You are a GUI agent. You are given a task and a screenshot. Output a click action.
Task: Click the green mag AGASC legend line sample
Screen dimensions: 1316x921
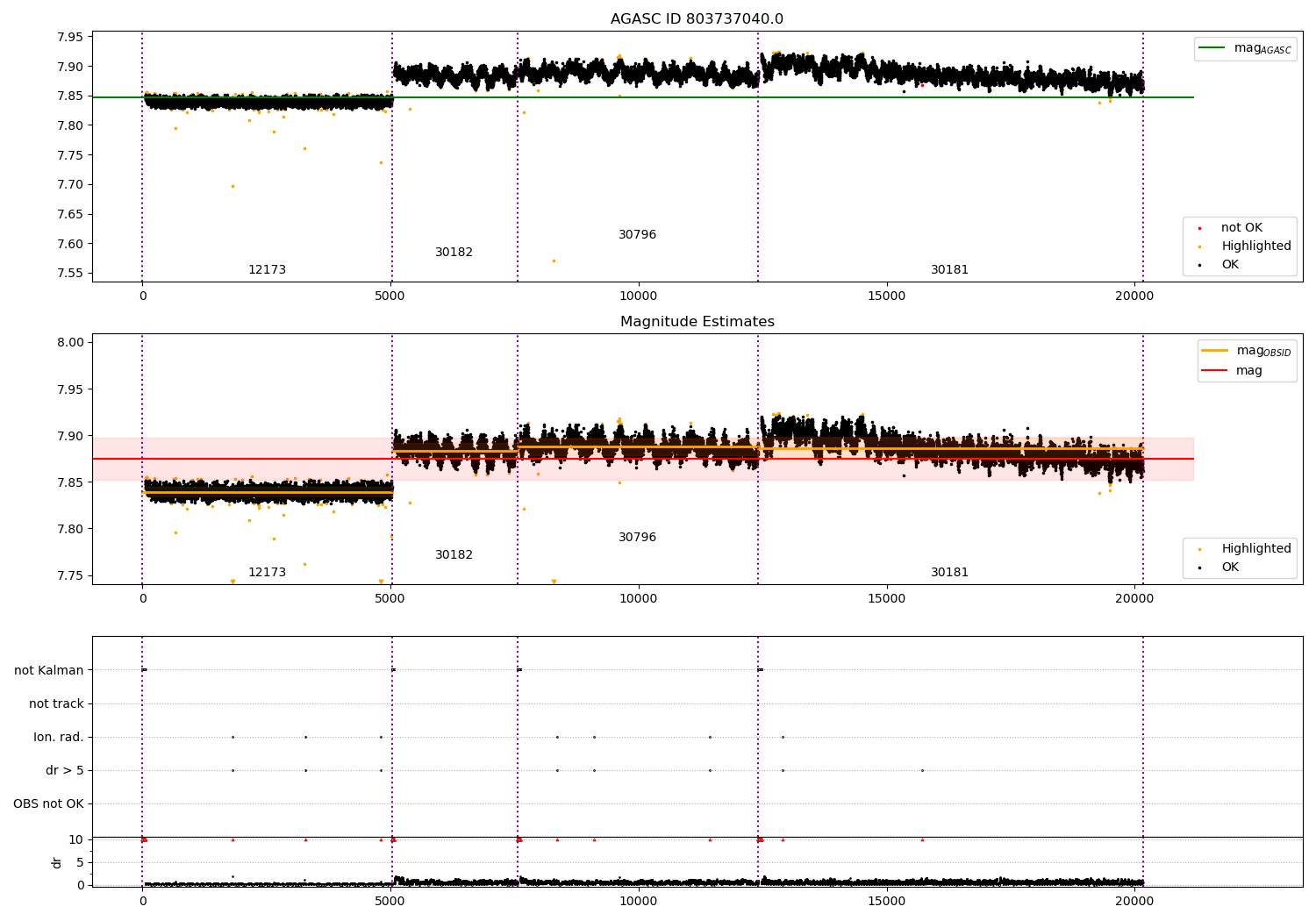click(1212, 48)
